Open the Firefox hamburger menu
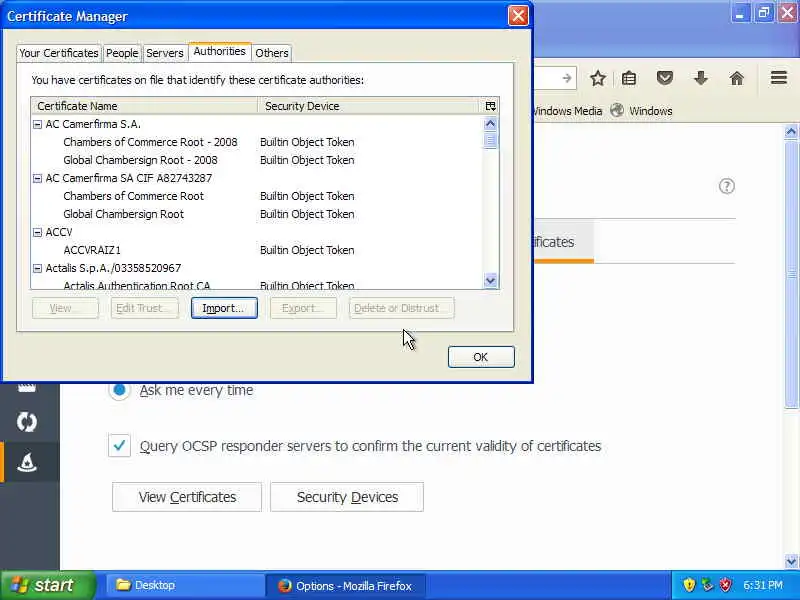800x600 pixels. [779, 78]
